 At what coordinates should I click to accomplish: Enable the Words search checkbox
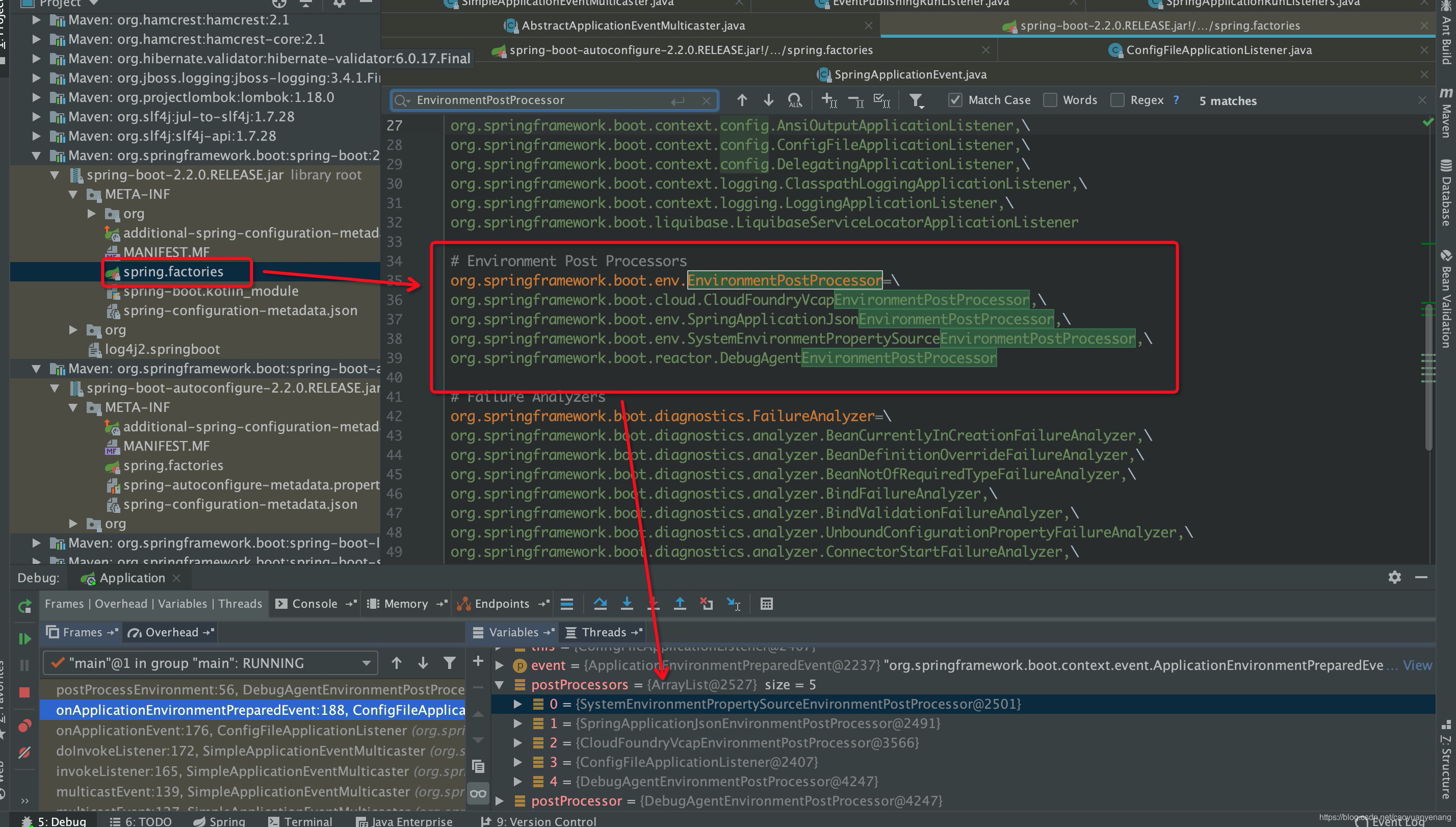(x=1050, y=100)
